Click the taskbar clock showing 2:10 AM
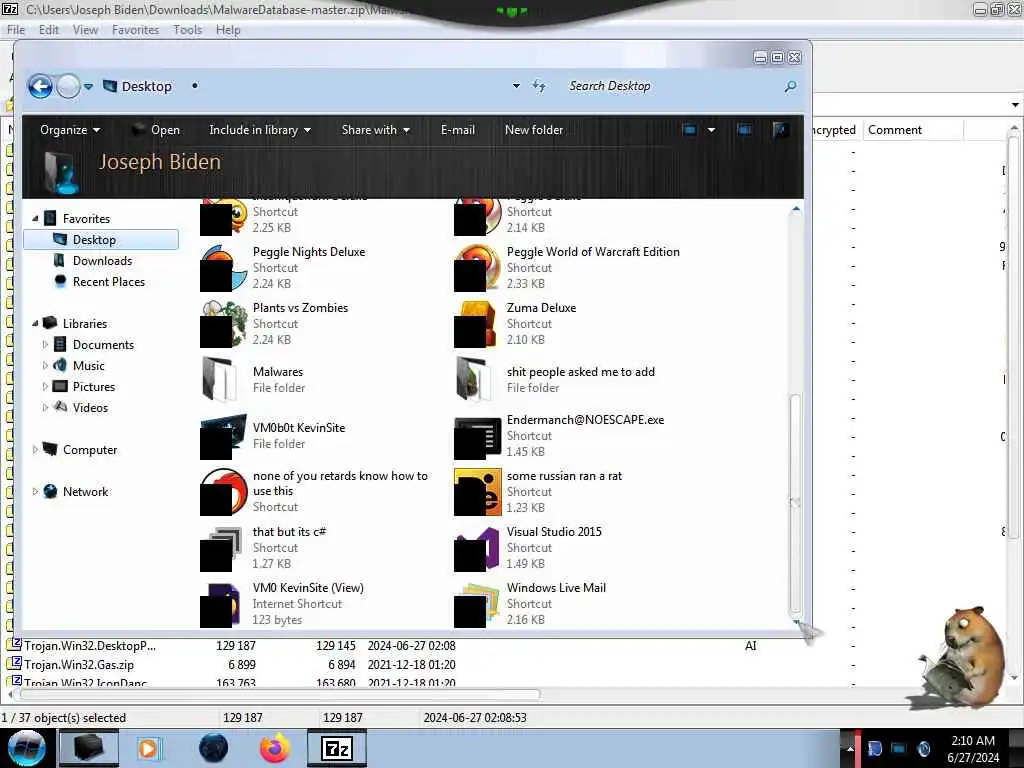The width and height of the screenshot is (1024, 768). (x=973, y=749)
